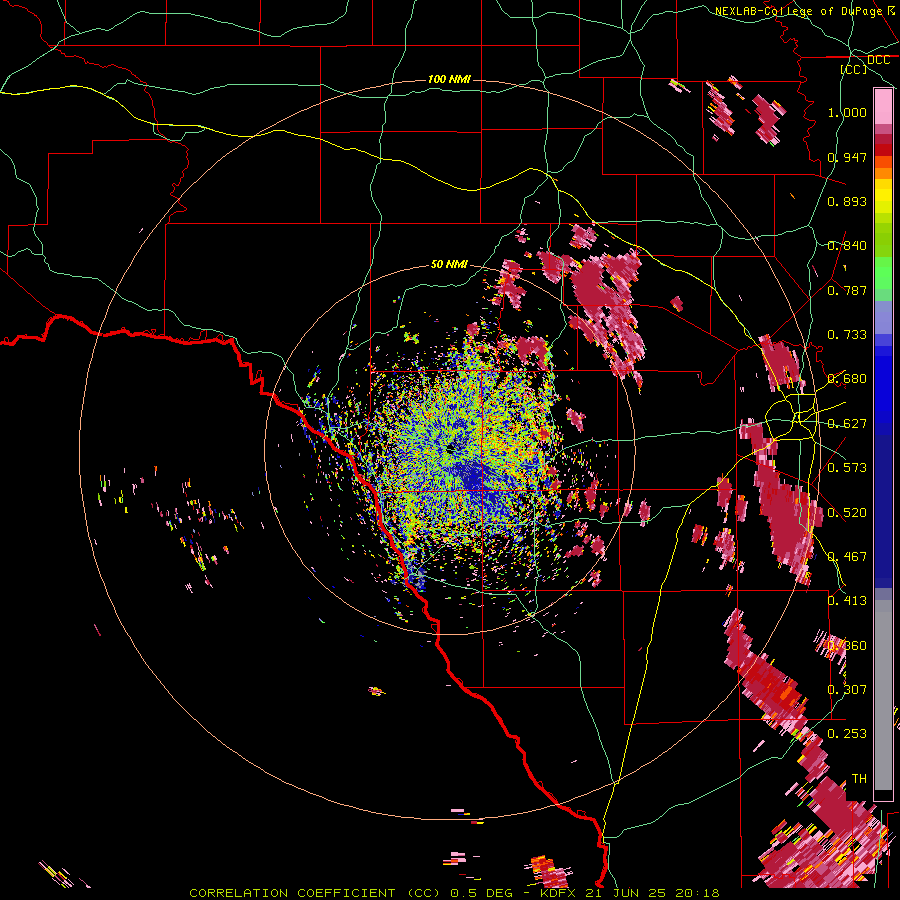Pick the light pink top segment of the color scale
This screenshot has width=900, height=900.
[883, 107]
